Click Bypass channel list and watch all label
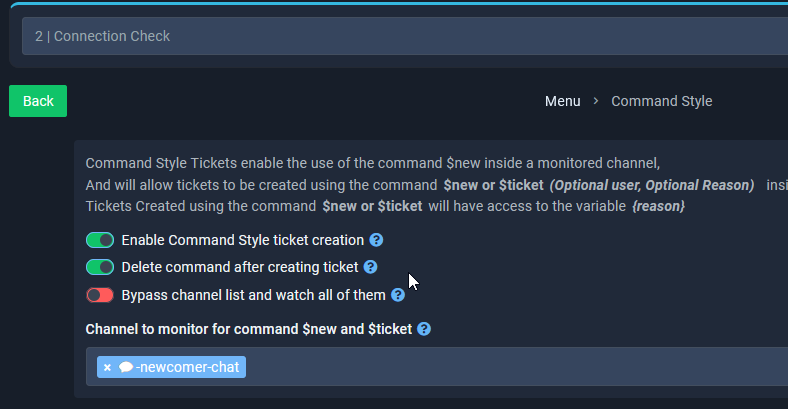The width and height of the screenshot is (788, 409). pyautogui.click(x=253, y=295)
